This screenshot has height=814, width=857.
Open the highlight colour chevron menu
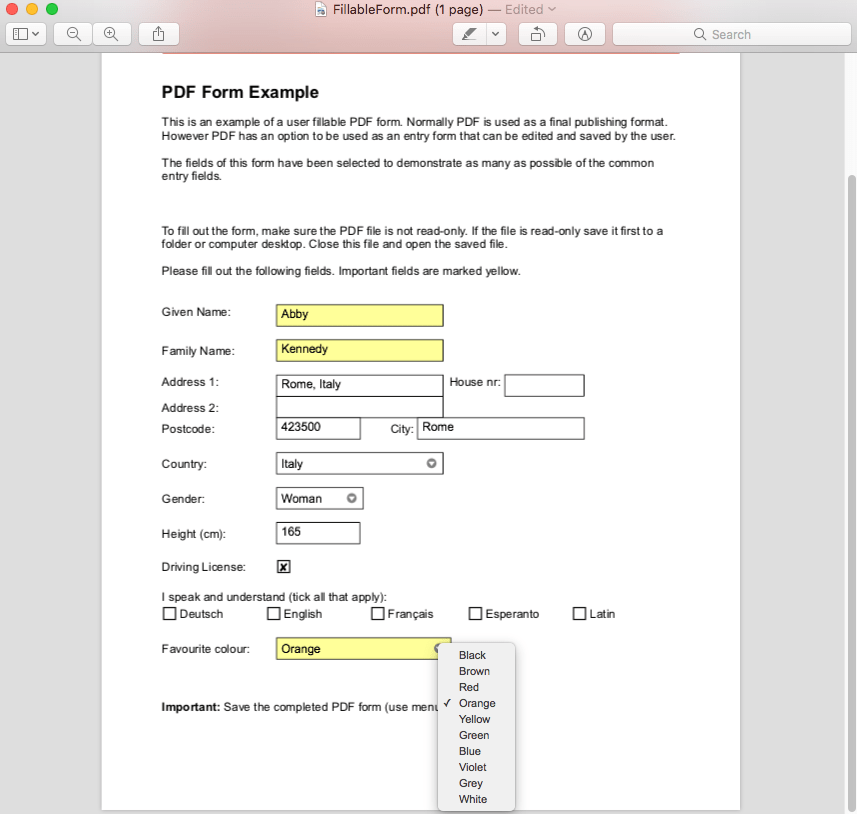(x=495, y=33)
